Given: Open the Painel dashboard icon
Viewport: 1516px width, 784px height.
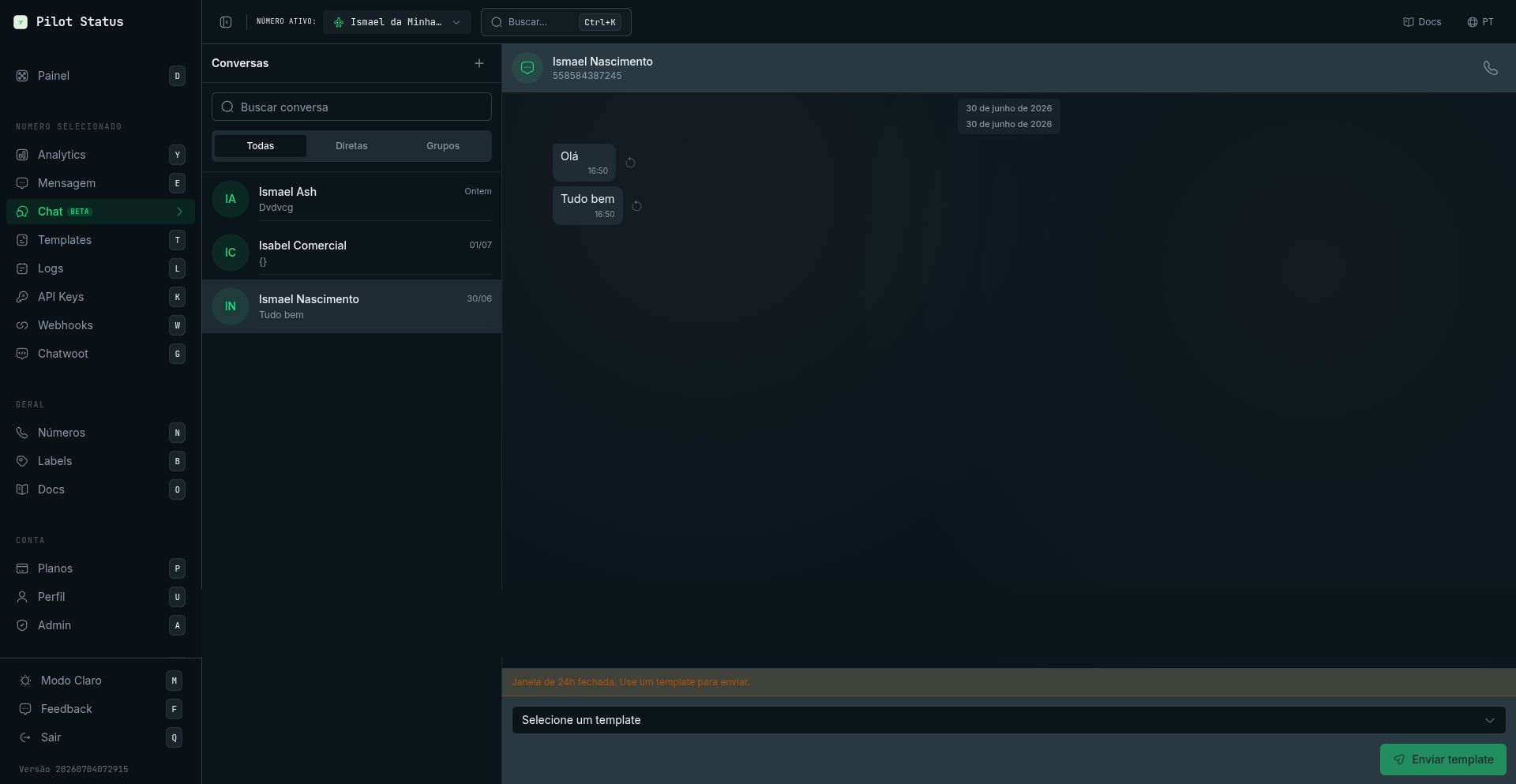Looking at the screenshot, I should click(22, 76).
